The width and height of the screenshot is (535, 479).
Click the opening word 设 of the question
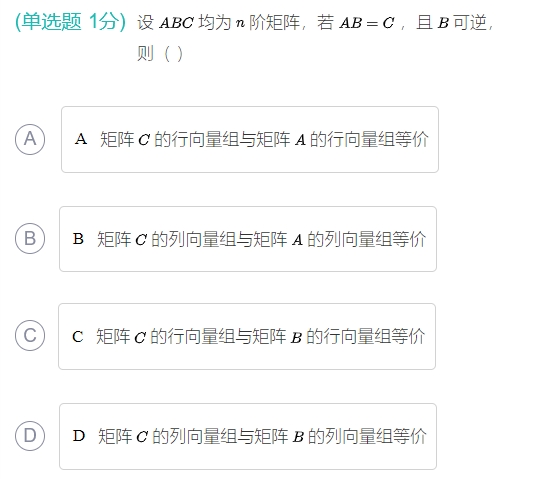[145, 23]
